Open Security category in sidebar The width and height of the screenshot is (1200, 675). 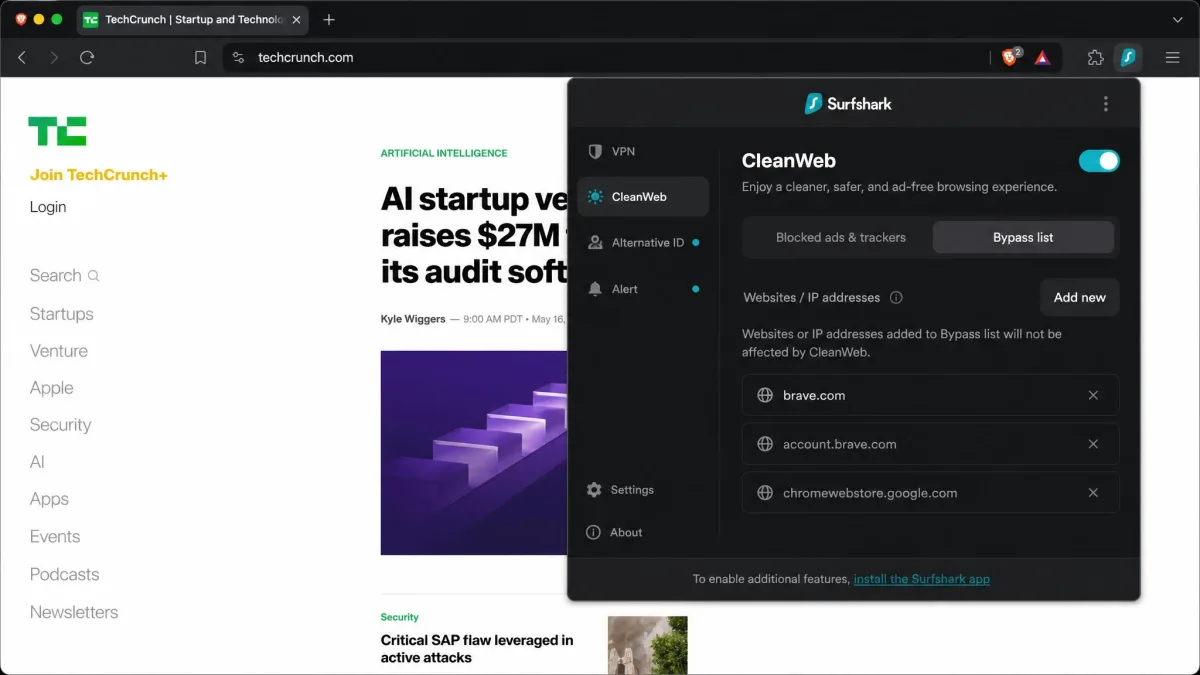point(60,425)
